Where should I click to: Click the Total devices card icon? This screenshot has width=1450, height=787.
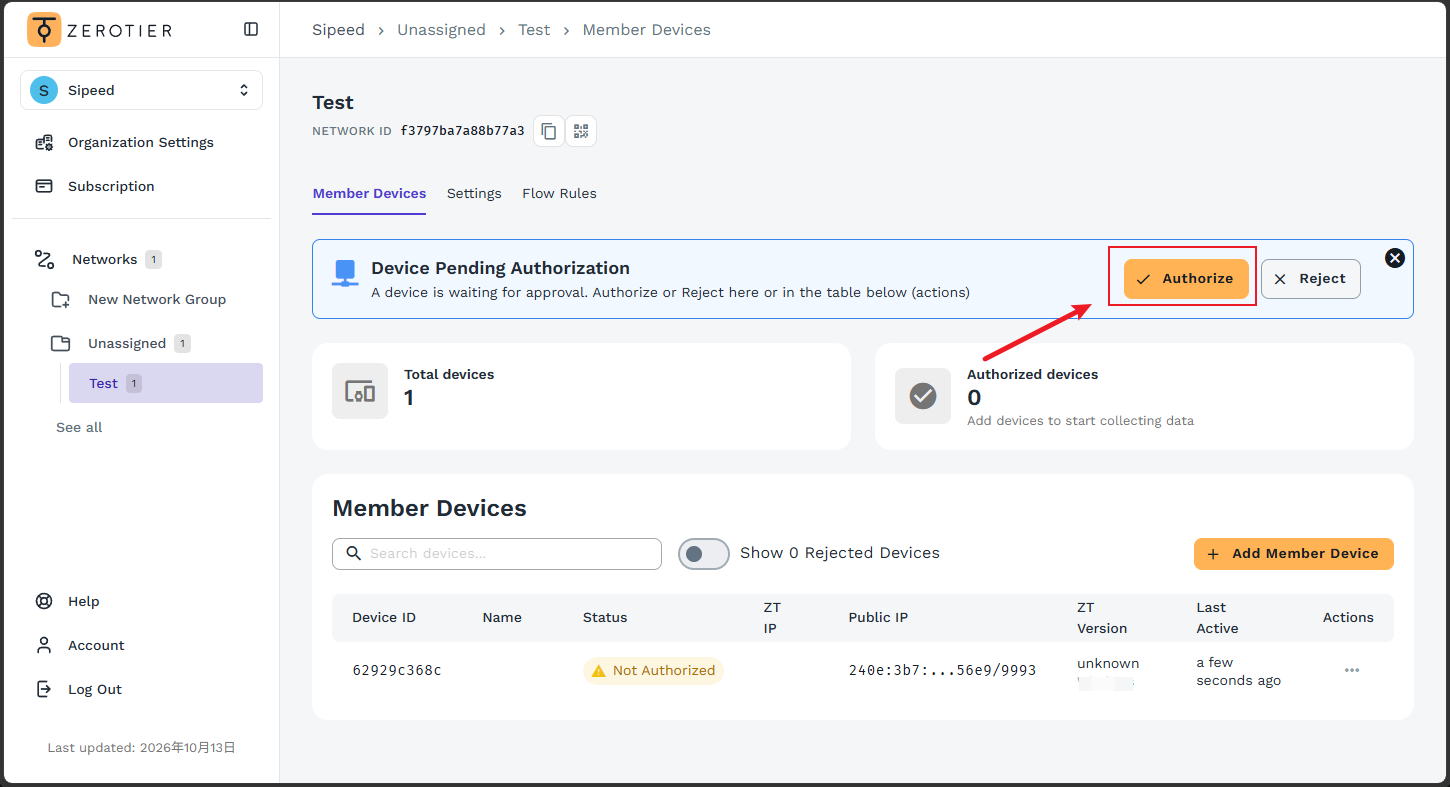[x=360, y=391]
